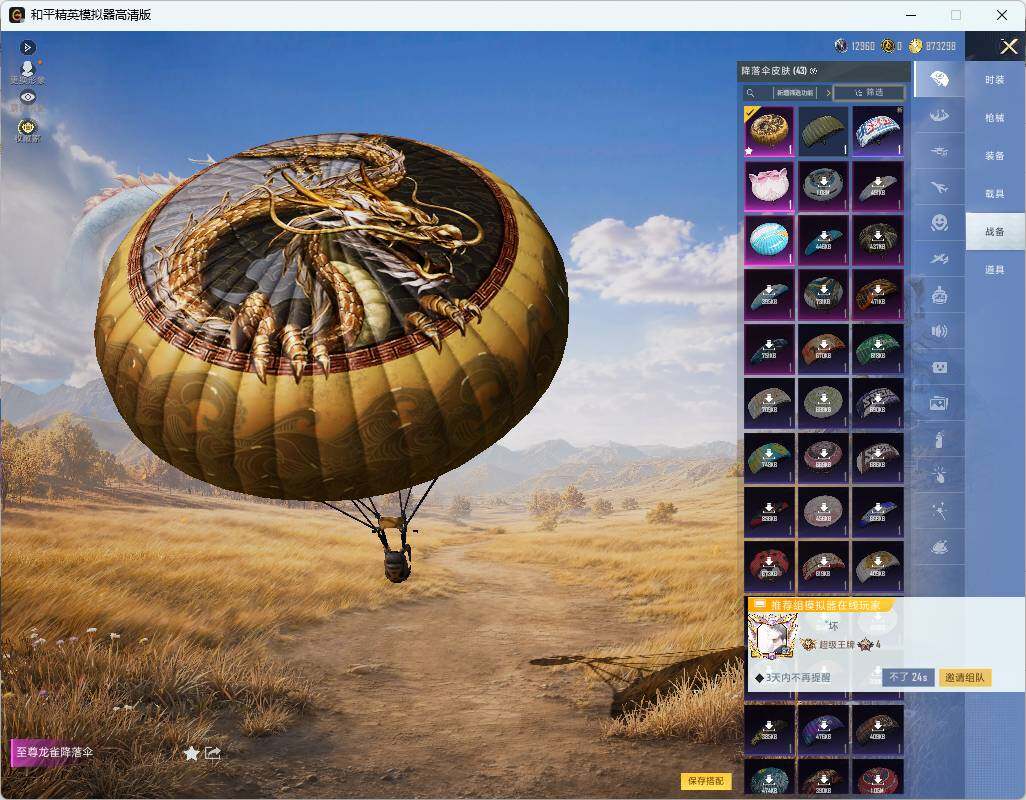The height and width of the screenshot is (800, 1026).
Task: Select the light blue round parachute thumbnail
Action: tap(770, 240)
